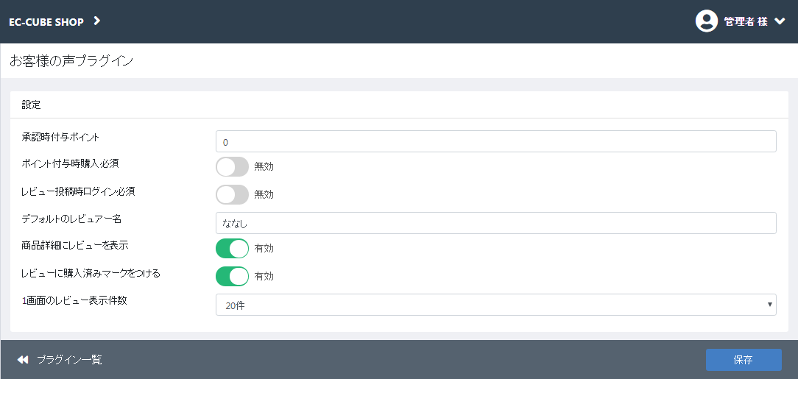Click the 有効 label beside 商品詳細にレビューを表示

point(264,248)
